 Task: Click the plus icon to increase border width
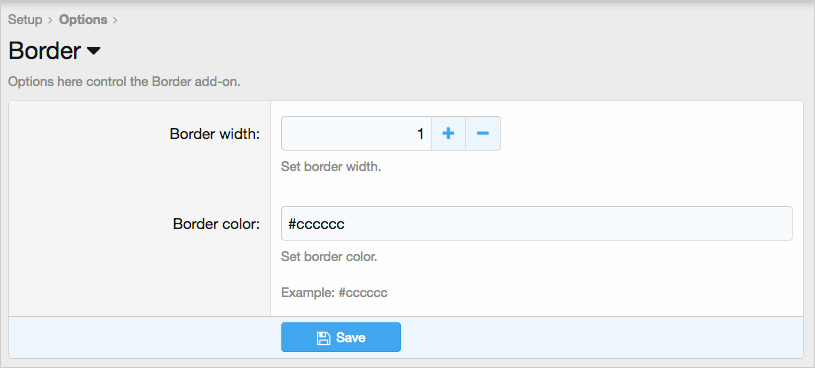point(448,134)
